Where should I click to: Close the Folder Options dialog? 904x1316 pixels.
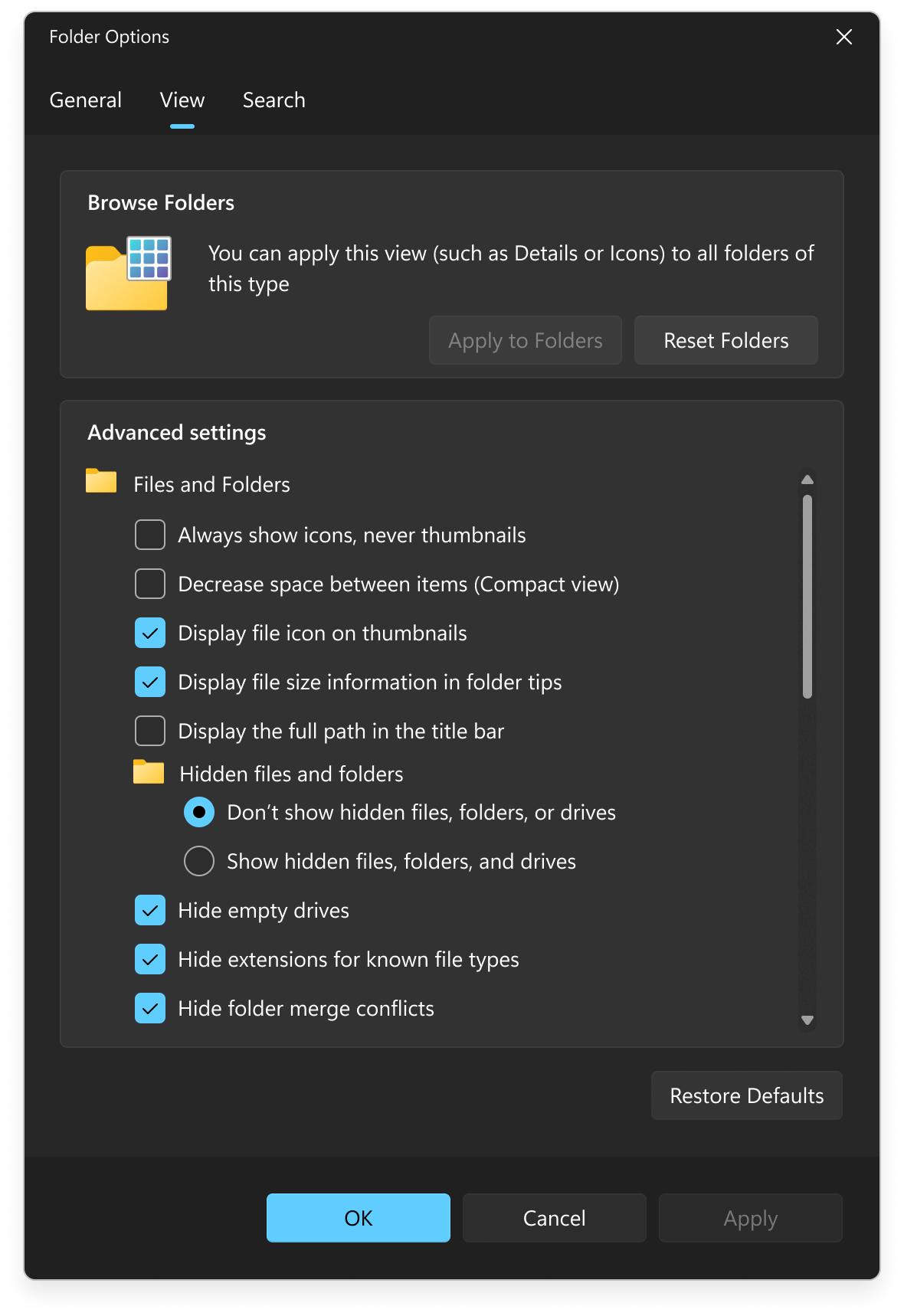844,37
